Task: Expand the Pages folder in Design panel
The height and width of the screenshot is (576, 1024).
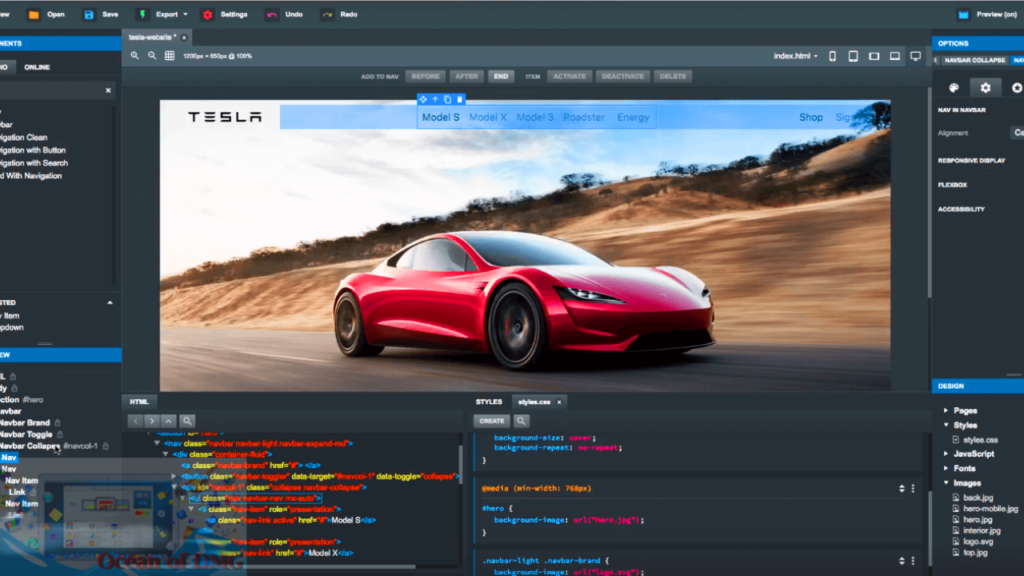Action: coord(946,411)
